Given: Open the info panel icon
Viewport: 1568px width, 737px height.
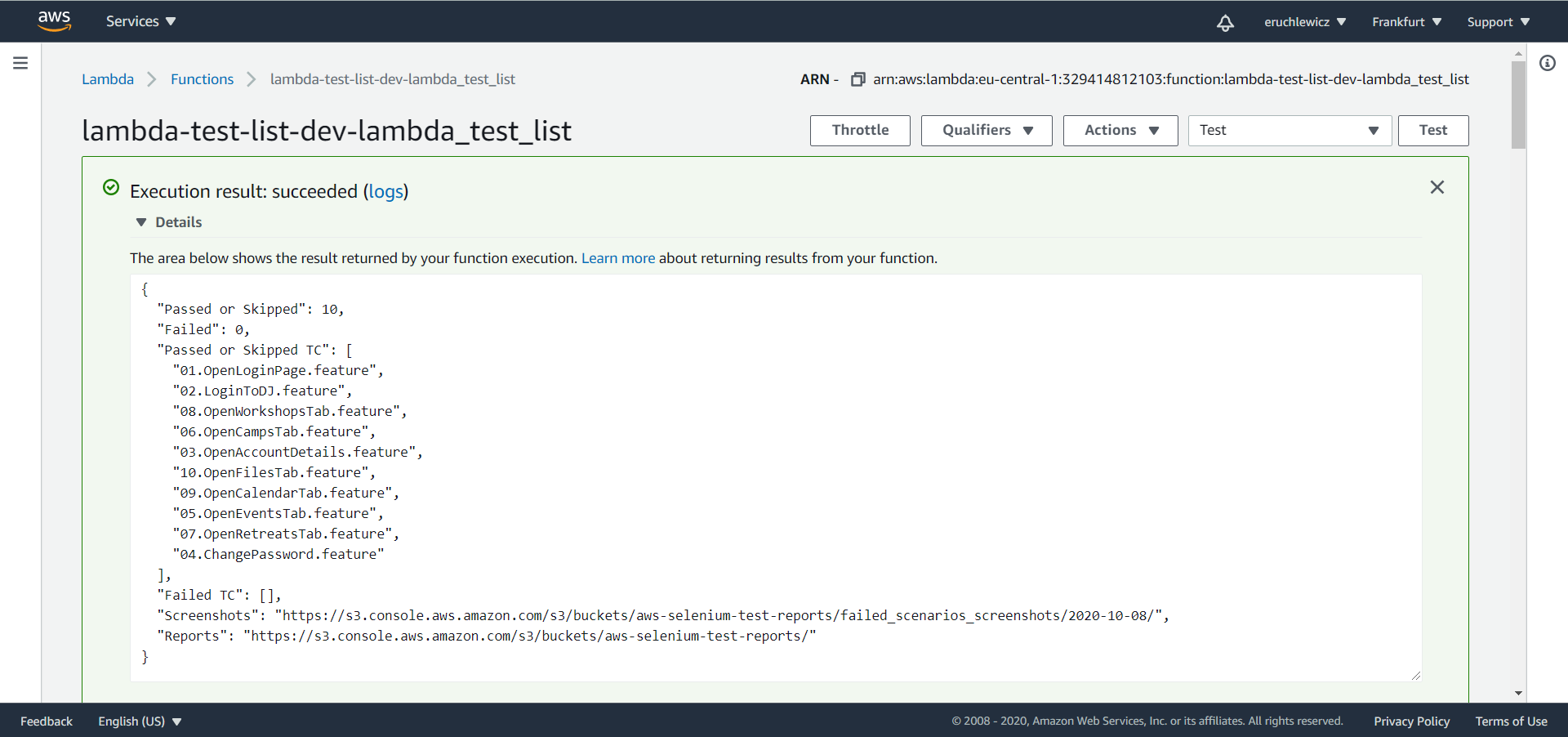Looking at the screenshot, I should coord(1547,63).
